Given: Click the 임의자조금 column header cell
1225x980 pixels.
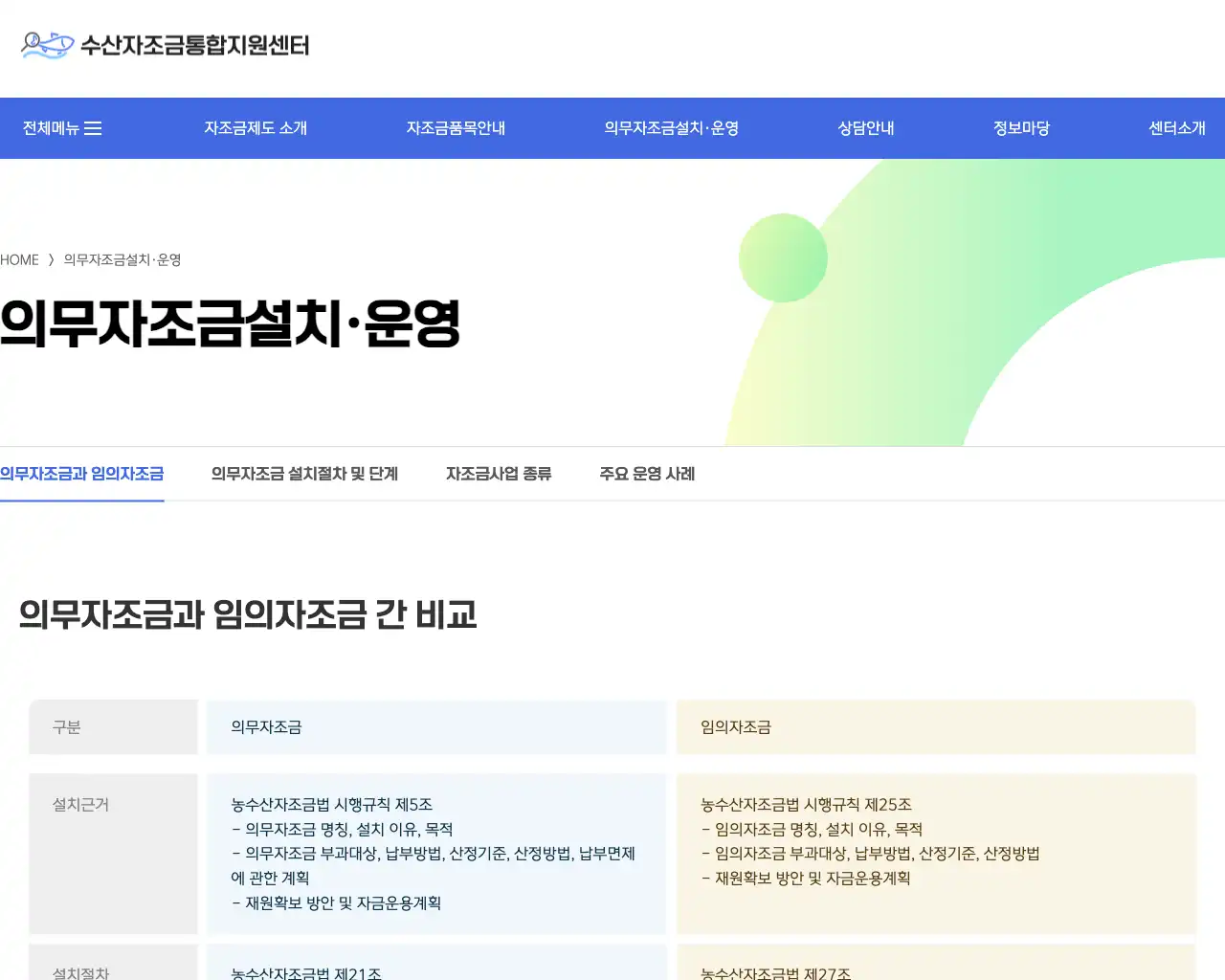Looking at the screenshot, I should [x=936, y=727].
